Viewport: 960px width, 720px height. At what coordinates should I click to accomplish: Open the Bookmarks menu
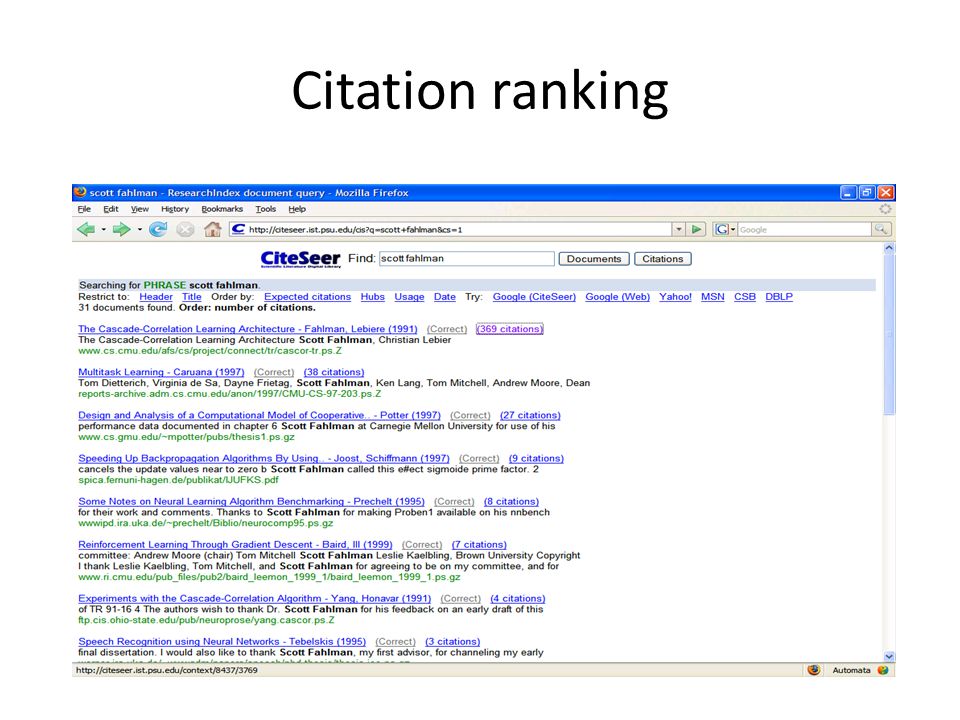222,209
